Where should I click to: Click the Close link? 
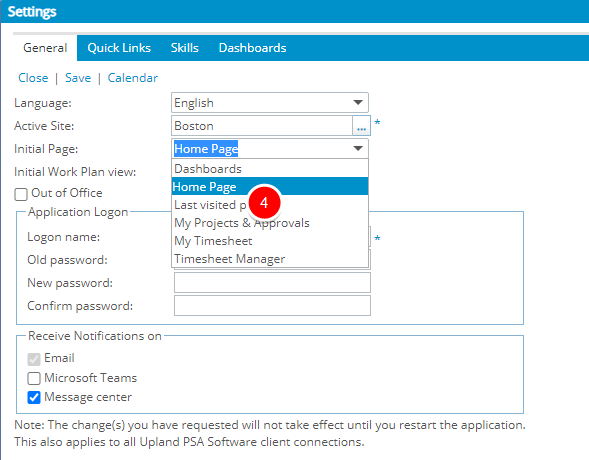coord(33,78)
